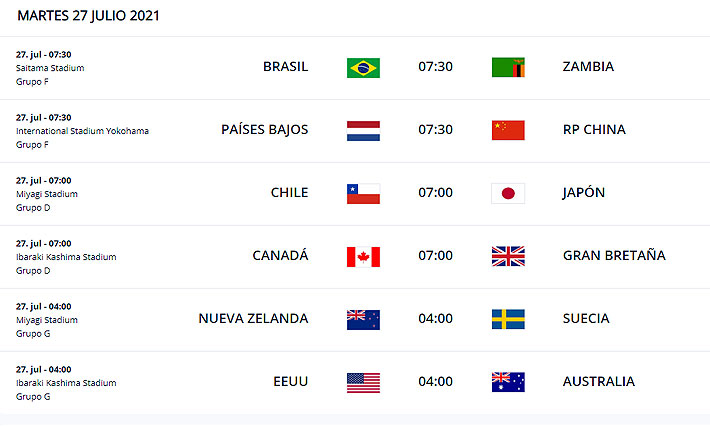Select the Netherlands flag icon
The height and width of the screenshot is (426, 710).
tap(362, 130)
